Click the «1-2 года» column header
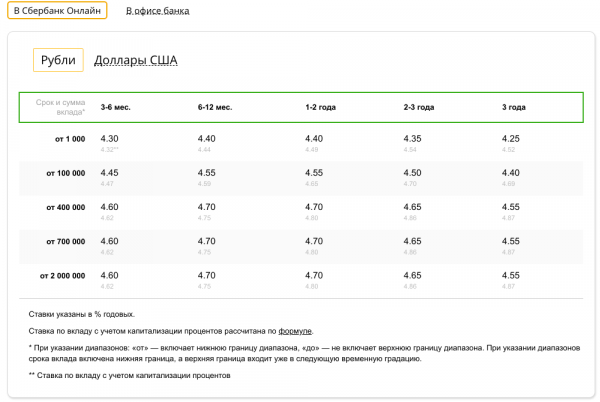 (x=321, y=107)
